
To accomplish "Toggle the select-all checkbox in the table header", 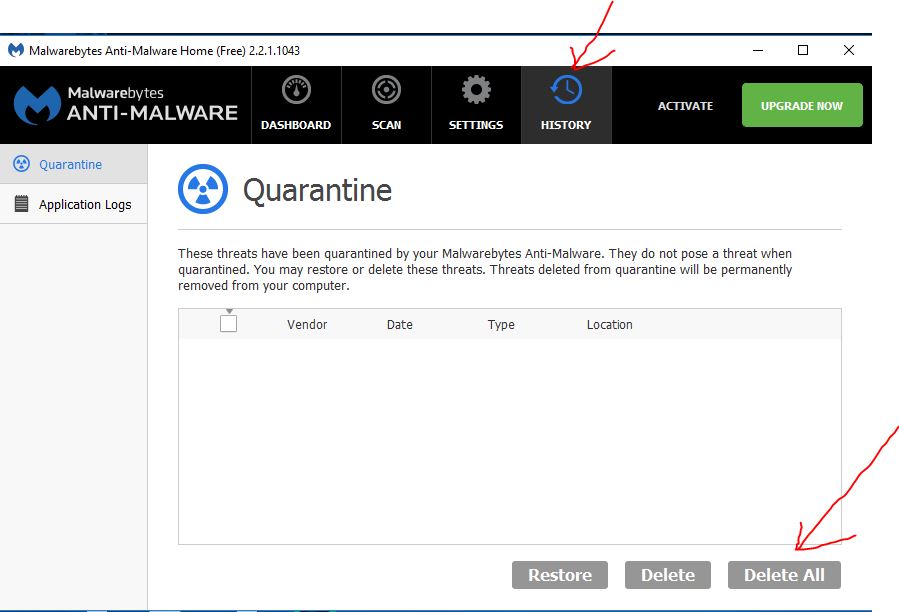I will pyautogui.click(x=228, y=321).
